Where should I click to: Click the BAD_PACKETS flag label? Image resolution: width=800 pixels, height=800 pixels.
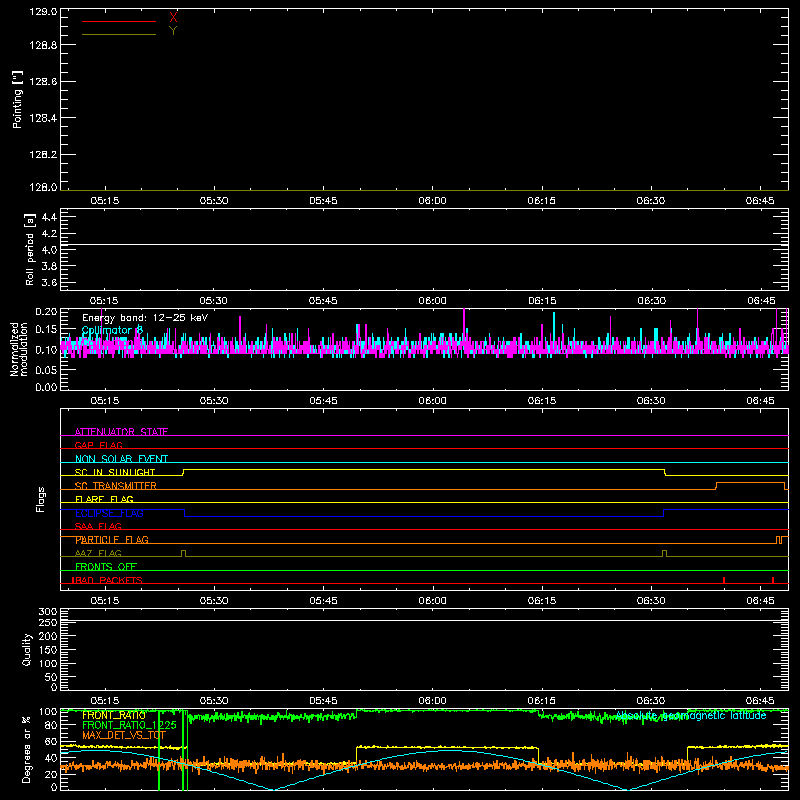[107, 580]
